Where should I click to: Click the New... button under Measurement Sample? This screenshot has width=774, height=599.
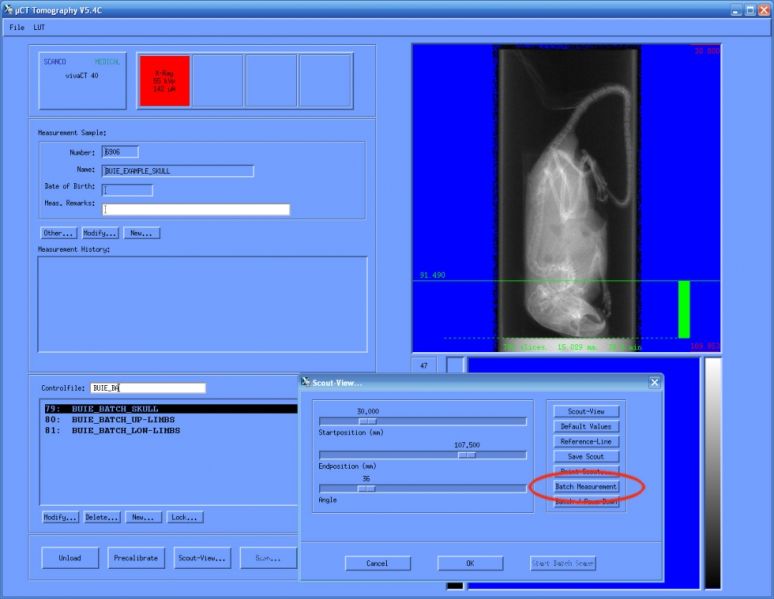click(x=142, y=233)
